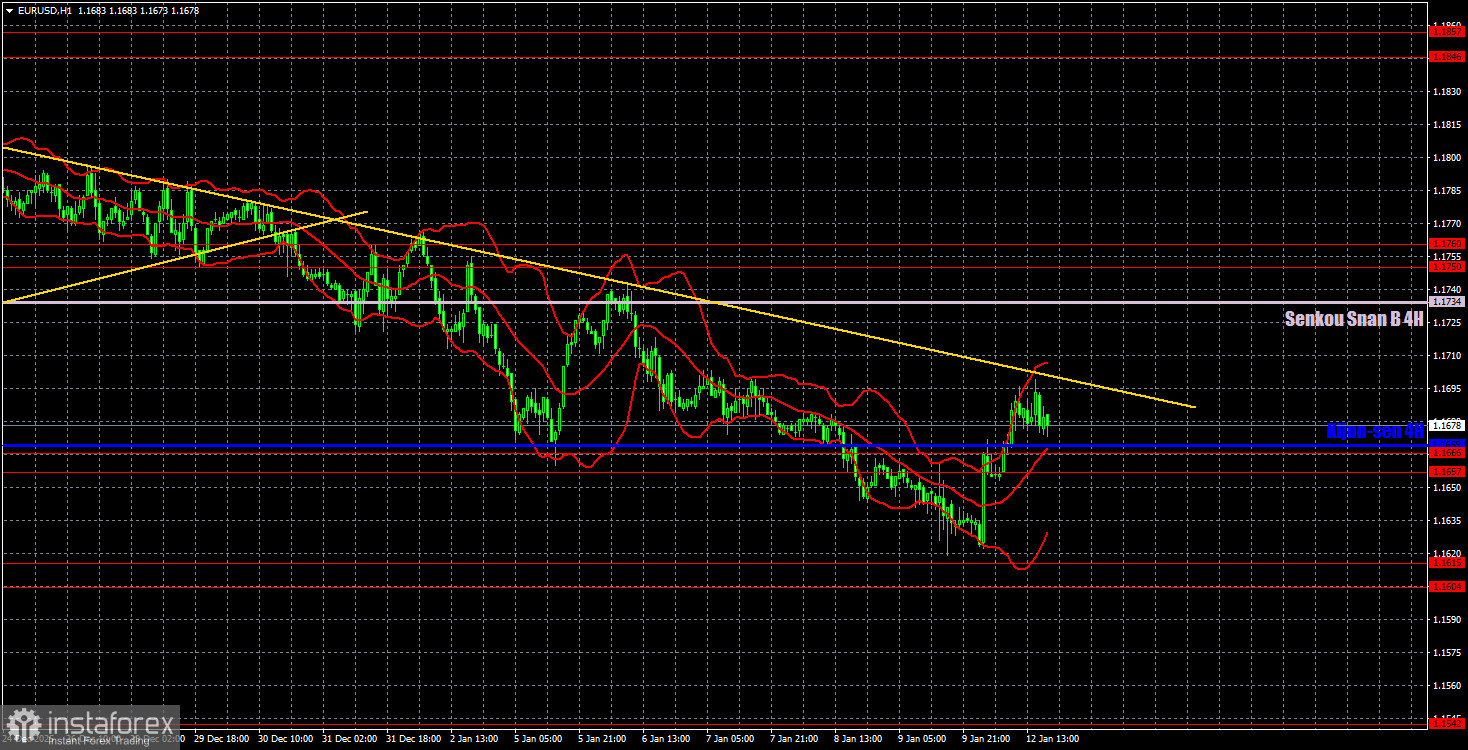Image resolution: width=1468 pixels, height=750 pixels.
Task: Open the EURUSD,H1 chart dropdown arrow
Action: click(9, 10)
